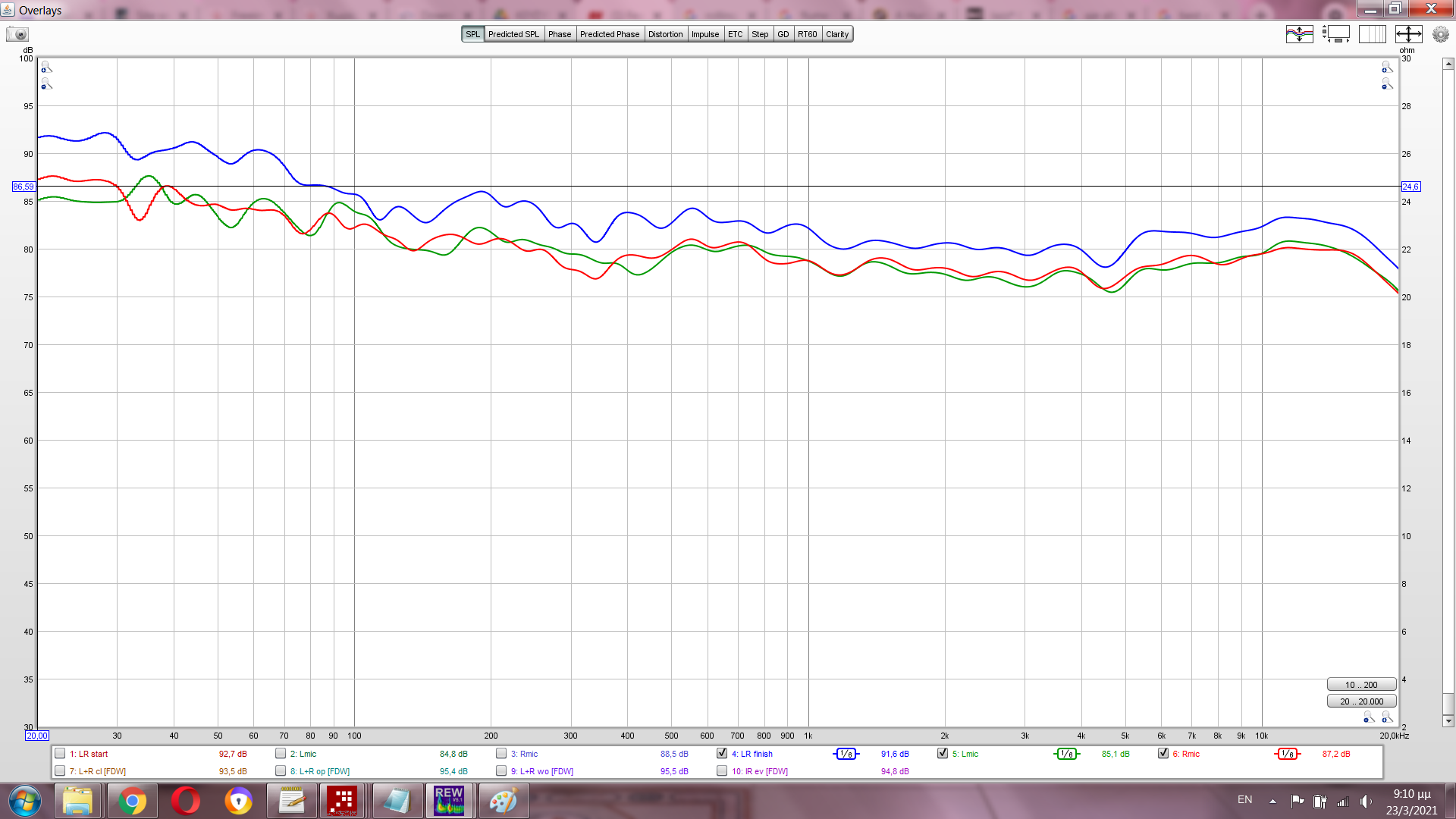Set range with 20 .. 20.000 button
Screen dimensions: 1456x819
pos(1361,701)
